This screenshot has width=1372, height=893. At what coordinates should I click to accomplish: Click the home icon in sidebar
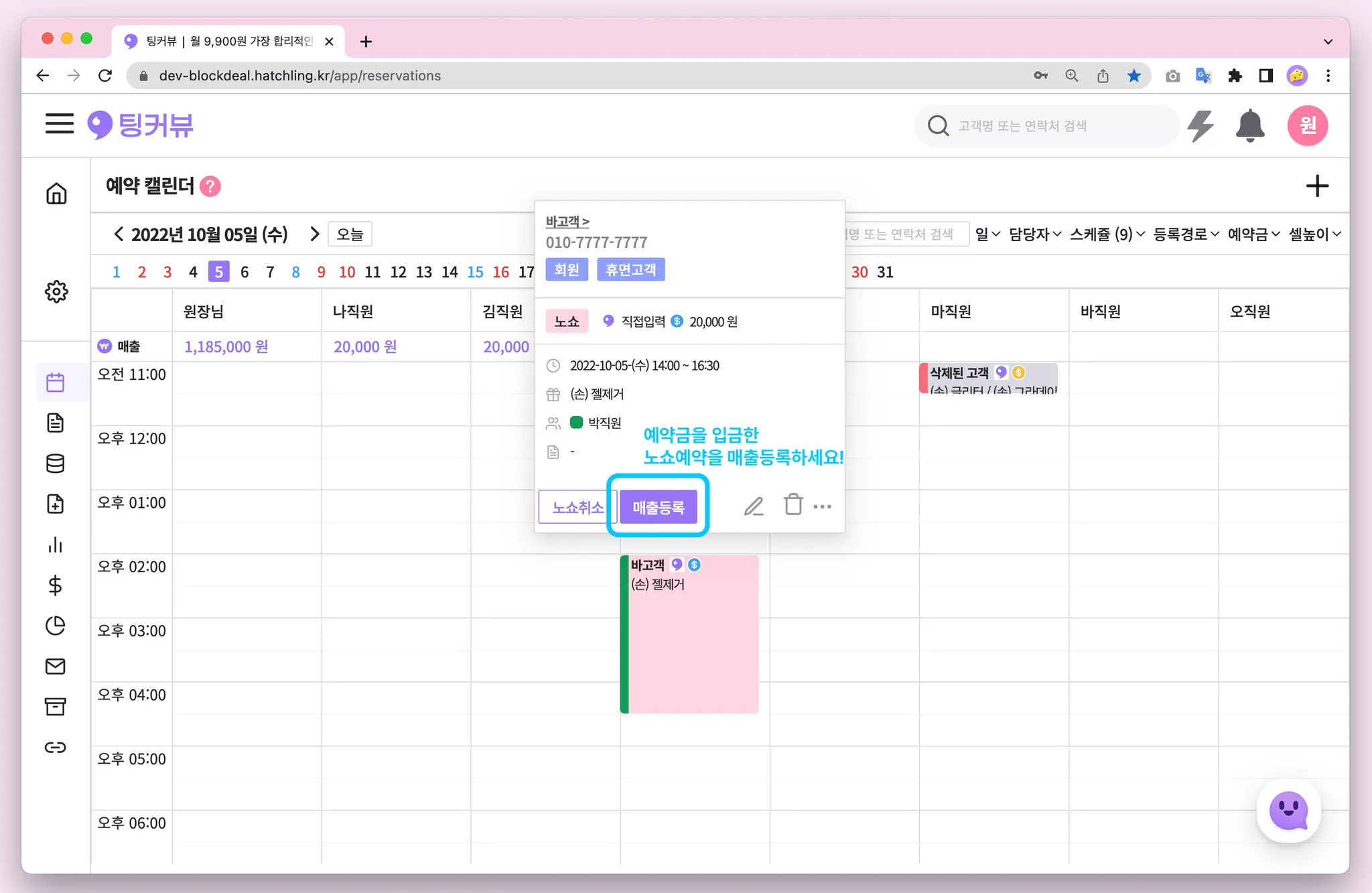click(56, 194)
